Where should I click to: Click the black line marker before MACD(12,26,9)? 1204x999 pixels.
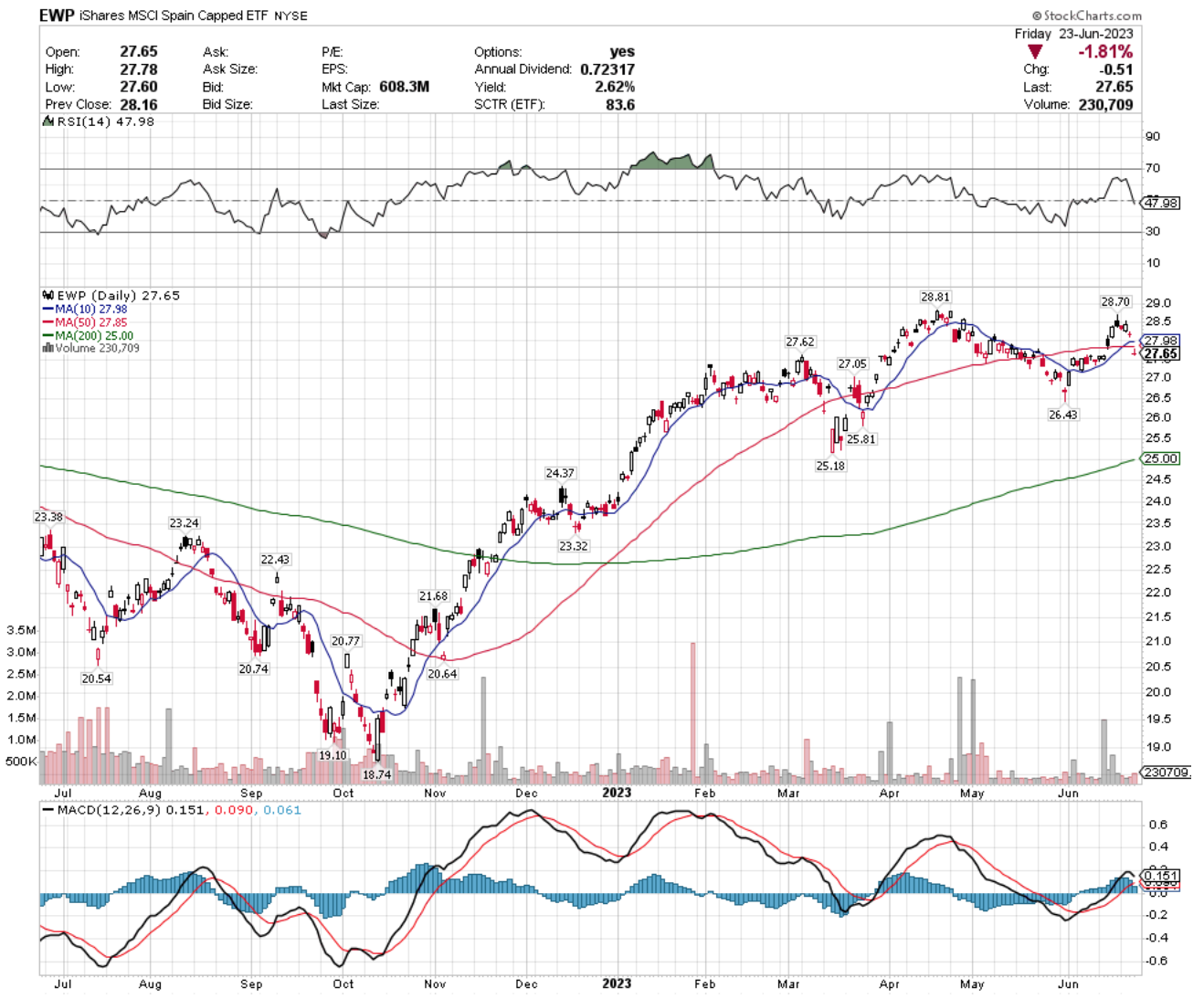coord(48,810)
